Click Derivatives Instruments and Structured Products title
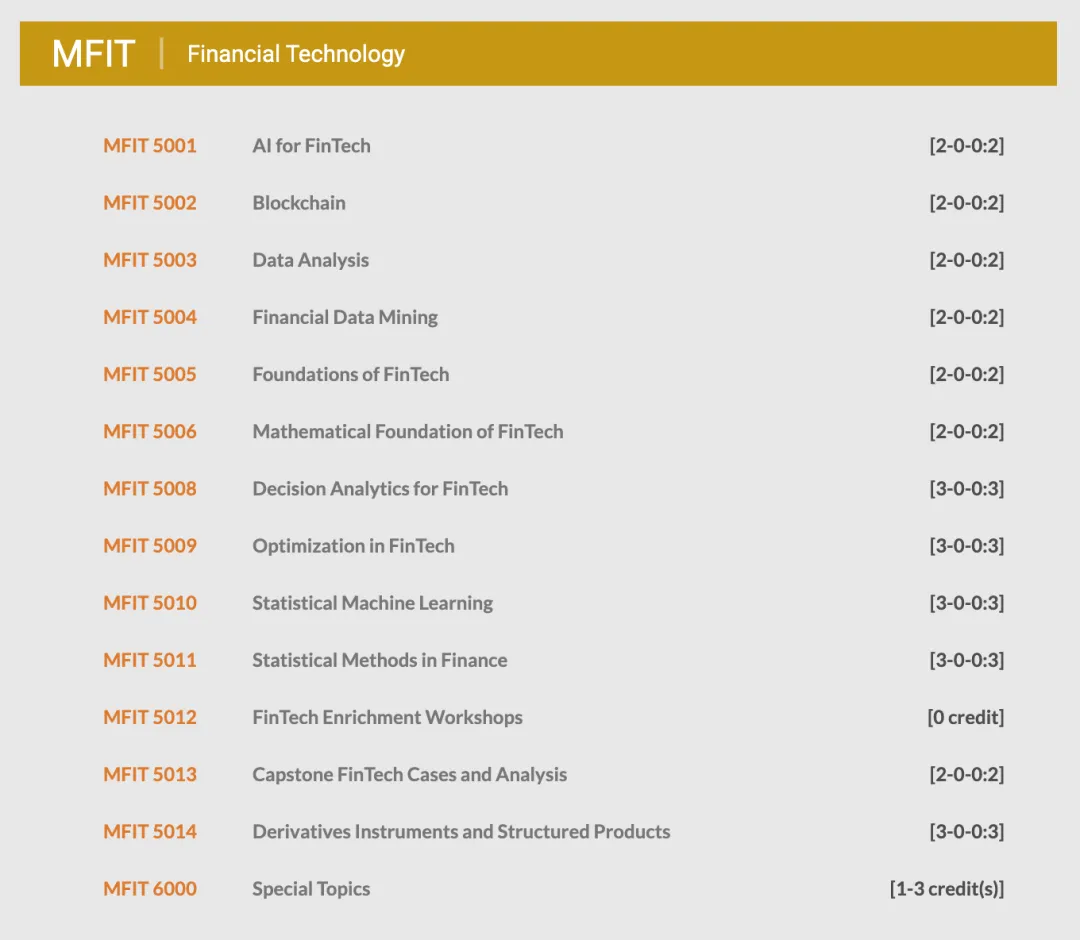Viewport: 1080px width, 940px height. [x=461, y=831]
